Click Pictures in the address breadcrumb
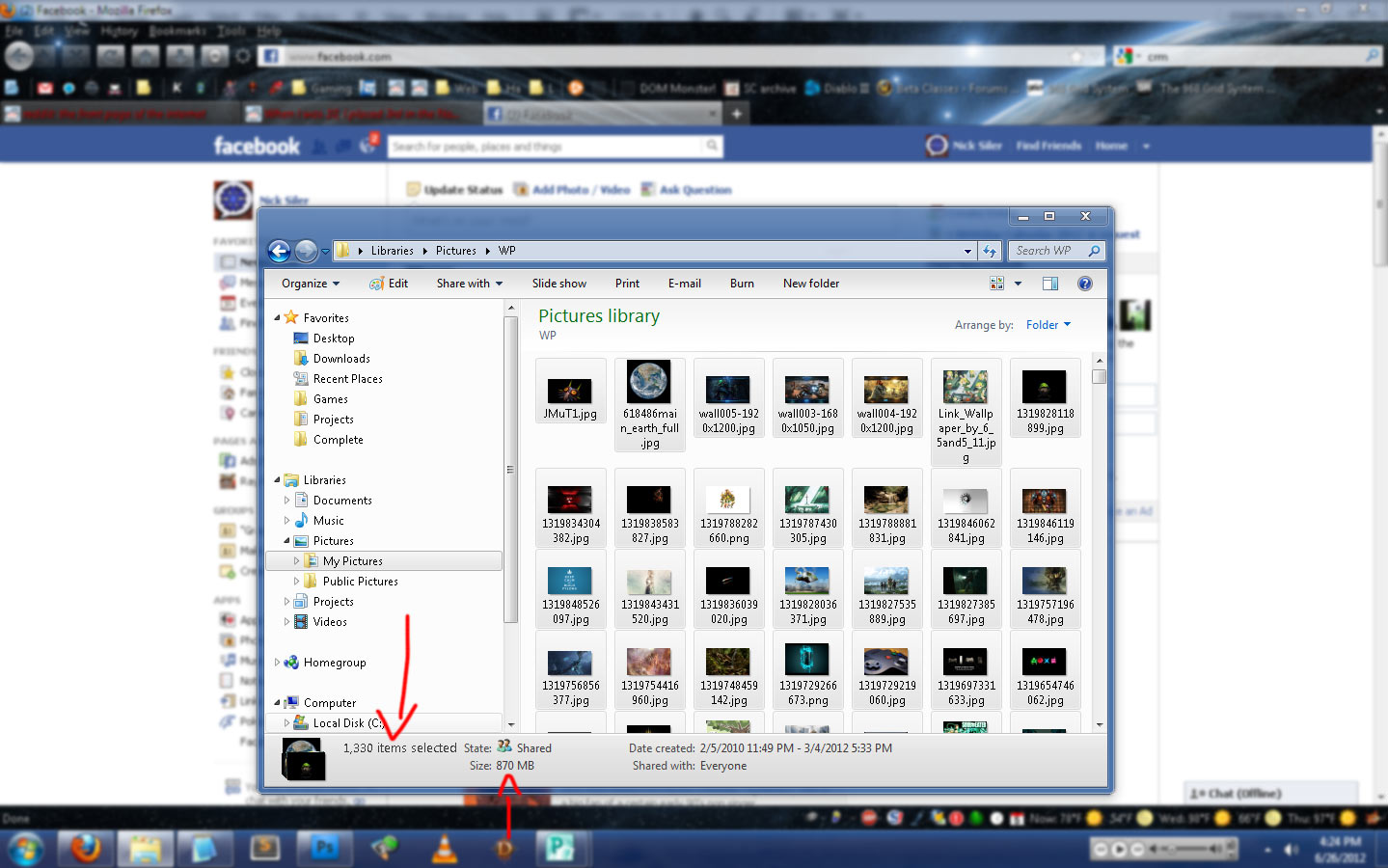Viewport: 1388px width, 868px height. point(456,251)
